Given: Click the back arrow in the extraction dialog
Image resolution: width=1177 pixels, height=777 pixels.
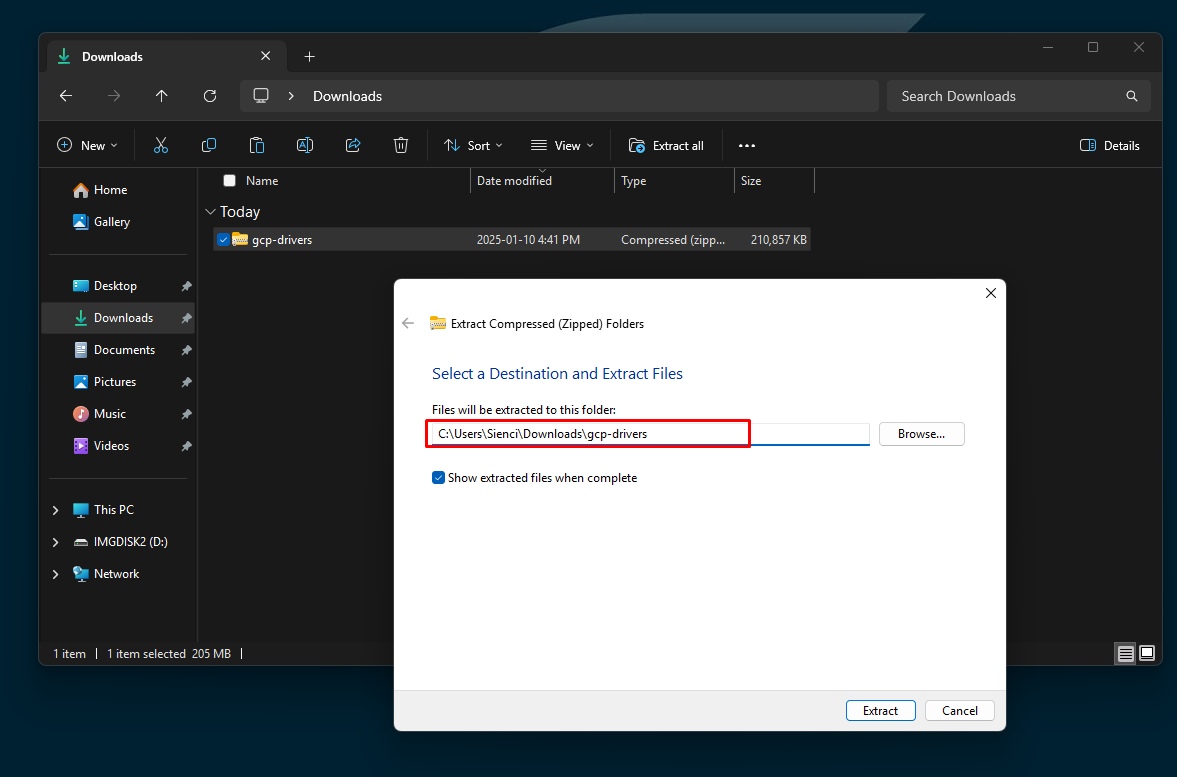Looking at the screenshot, I should 408,323.
